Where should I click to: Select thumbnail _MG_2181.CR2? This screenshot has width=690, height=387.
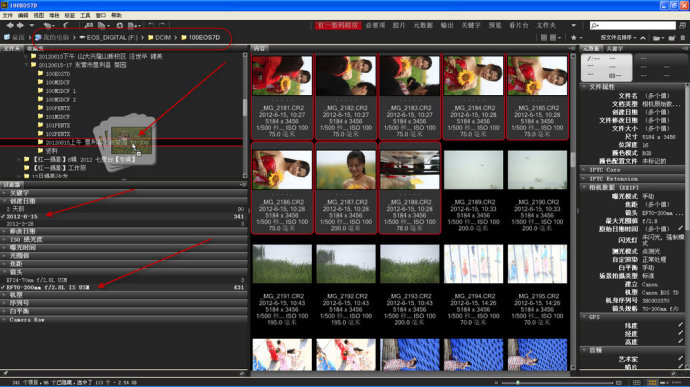pyautogui.click(x=282, y=97)
